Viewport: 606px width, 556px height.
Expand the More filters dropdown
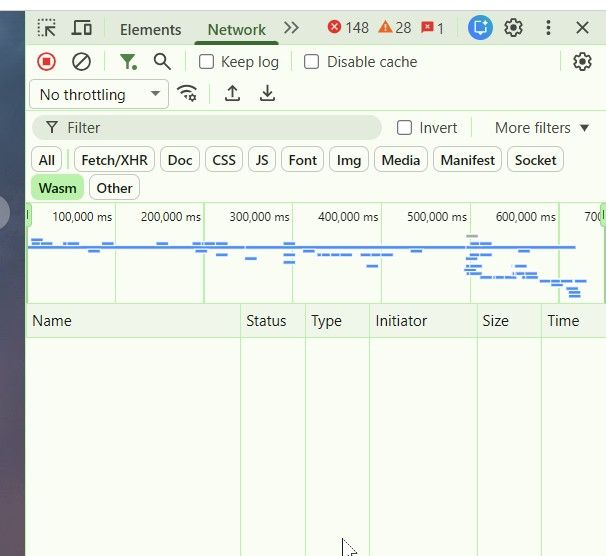542,128
